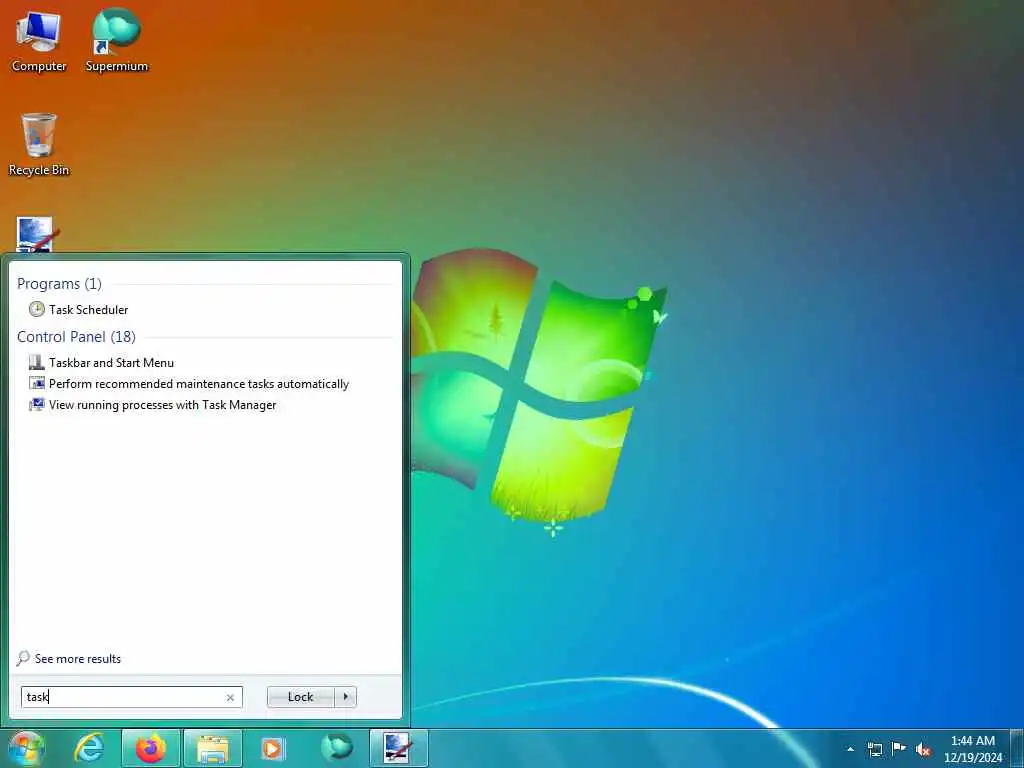Clear the search text with the X button

[x=231, y=697]
